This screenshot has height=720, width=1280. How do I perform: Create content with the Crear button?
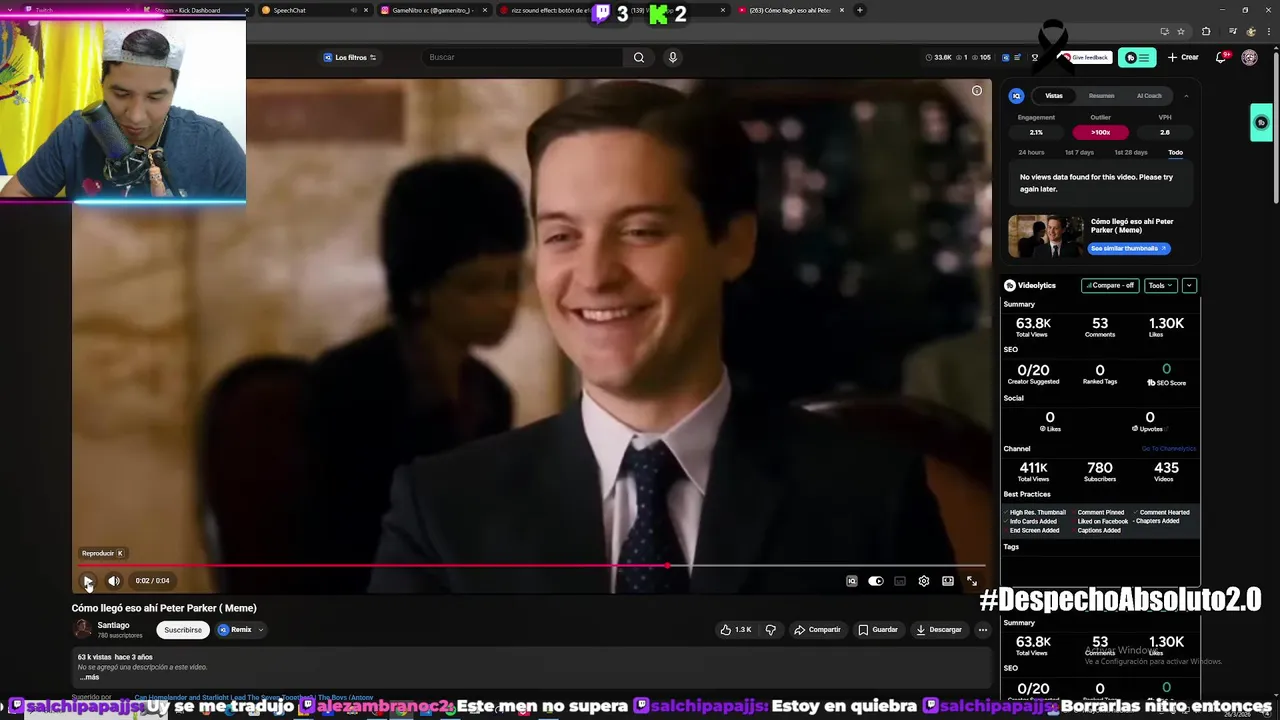pos(1183,57)
